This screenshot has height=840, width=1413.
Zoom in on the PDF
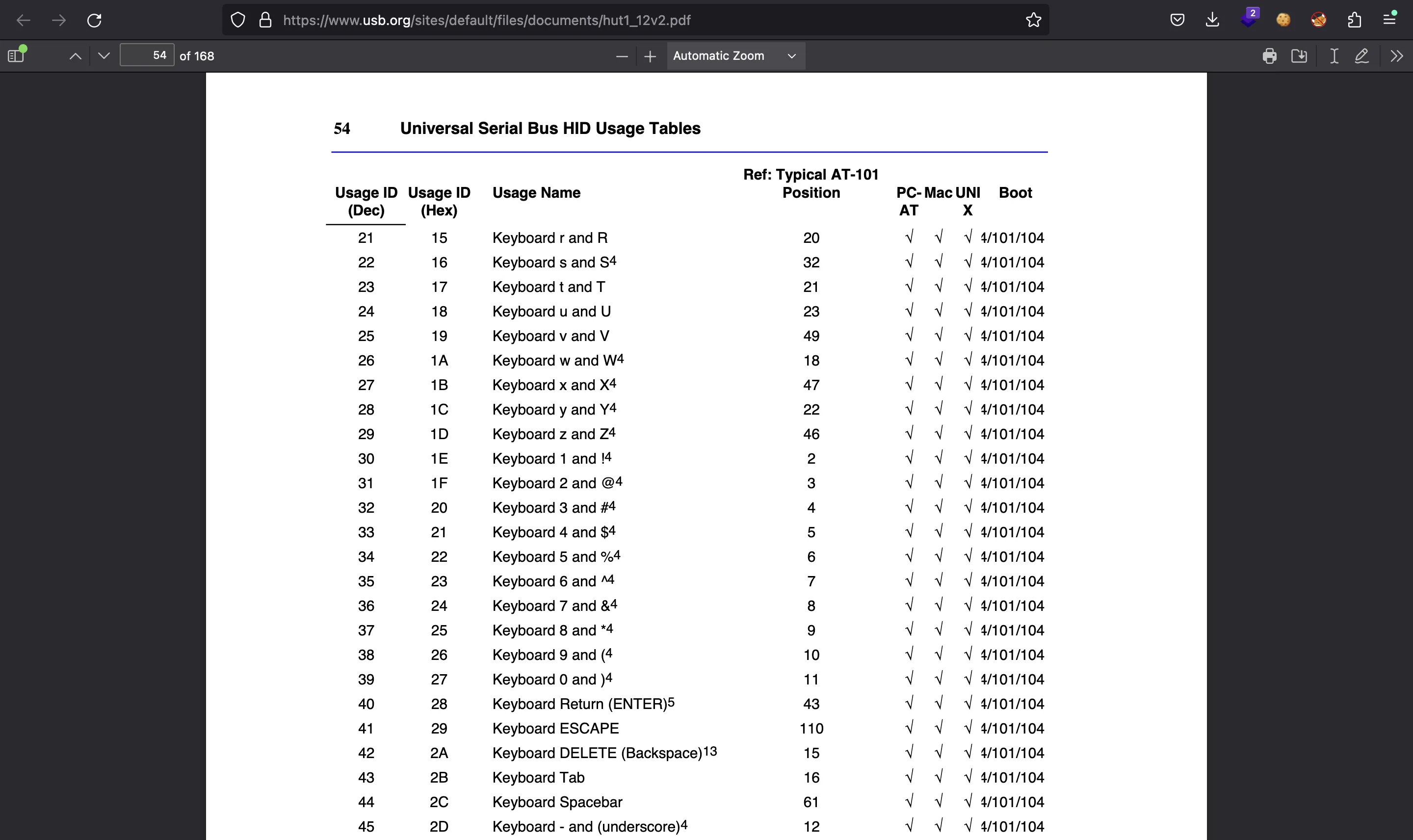pos(650,56)
